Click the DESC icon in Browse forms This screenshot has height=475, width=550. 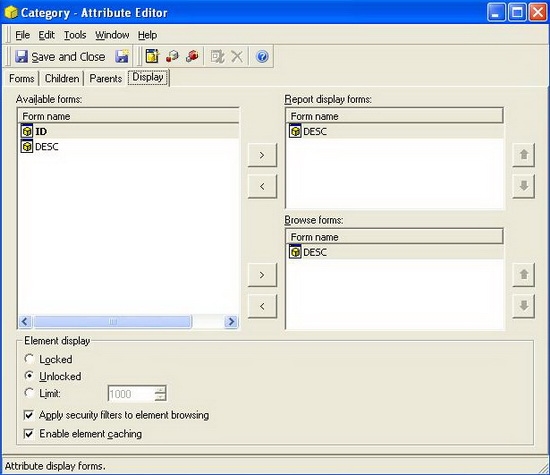pos(295,252)
